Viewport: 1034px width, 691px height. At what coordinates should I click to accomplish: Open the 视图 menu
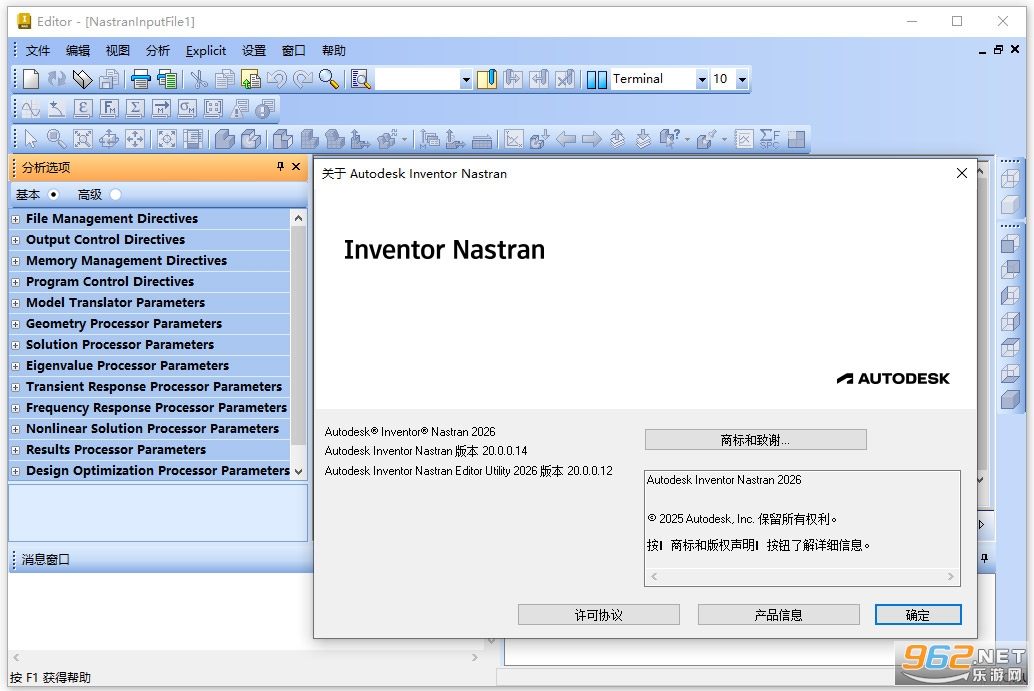point(117,51)
